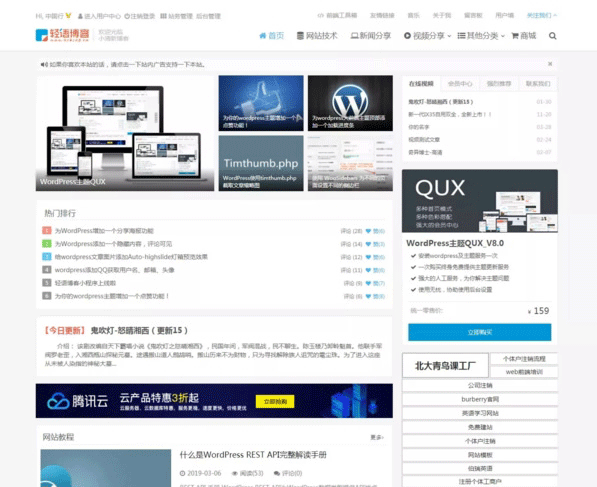Open the burberry官网 ad link
Viewport: 597px width, 487px height.
pos(480,399)
